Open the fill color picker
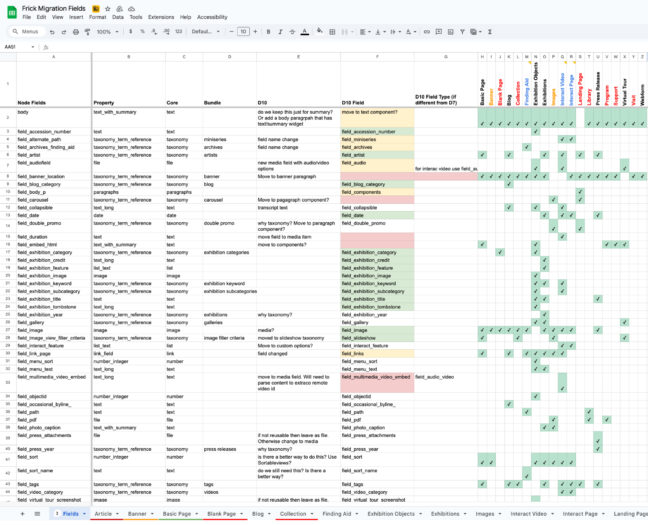The image size is (648, 525). coord(319,32)
